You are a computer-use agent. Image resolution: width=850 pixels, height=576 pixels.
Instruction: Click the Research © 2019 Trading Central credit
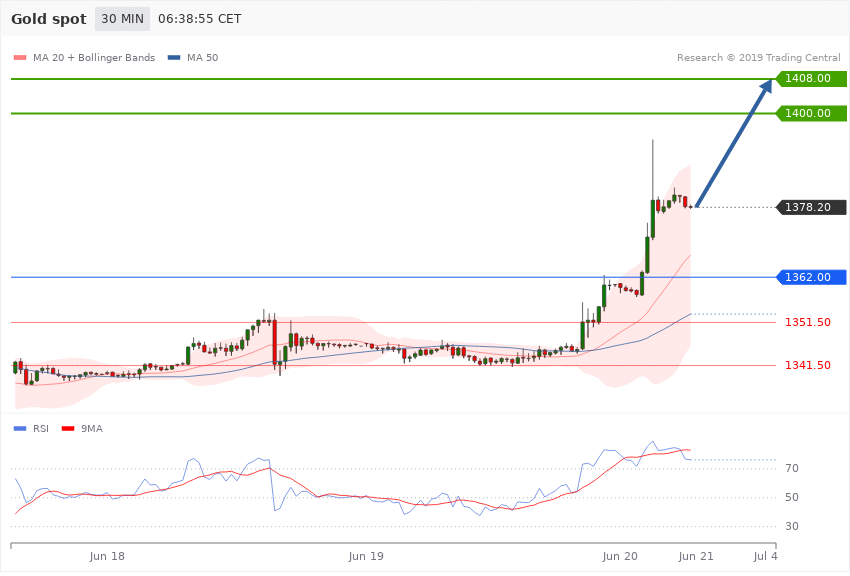point(758,57)
